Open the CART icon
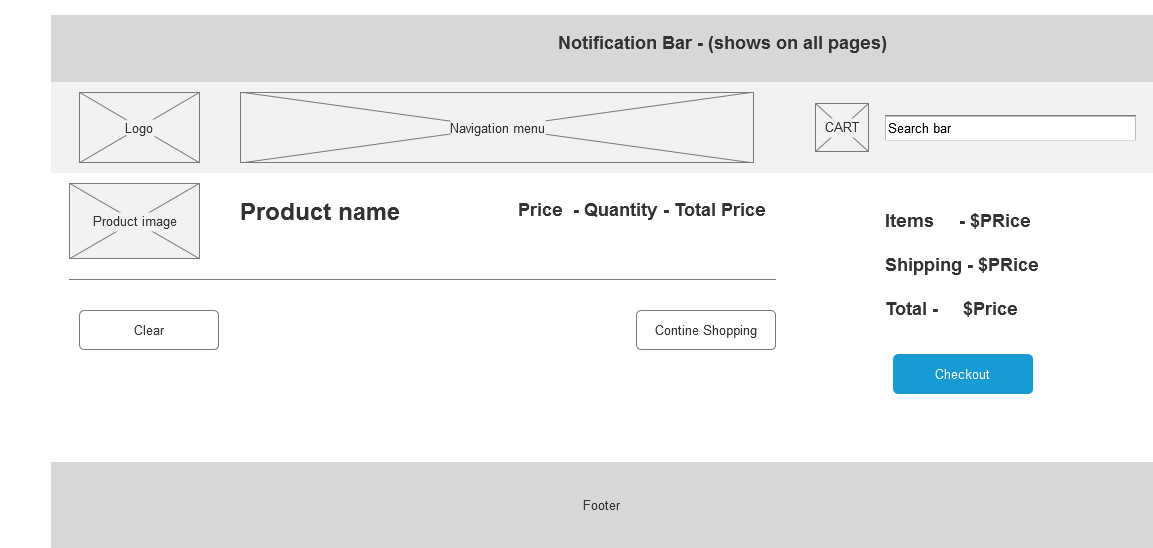This screenshot has width=1153, height=548. tap(842, 128)
